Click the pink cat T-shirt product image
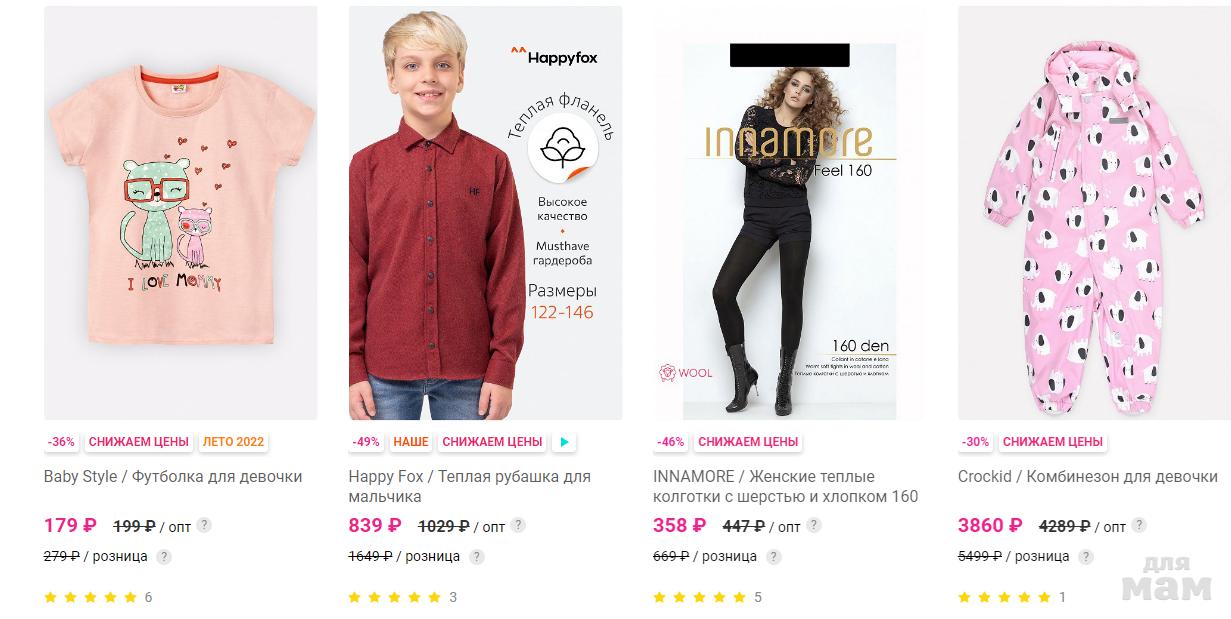The image size is (1231, 619). coord(181,213)
